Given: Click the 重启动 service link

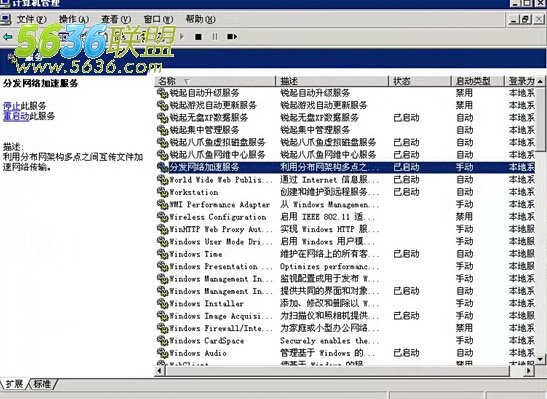Looking at the screenshot, I should [16, 116].
